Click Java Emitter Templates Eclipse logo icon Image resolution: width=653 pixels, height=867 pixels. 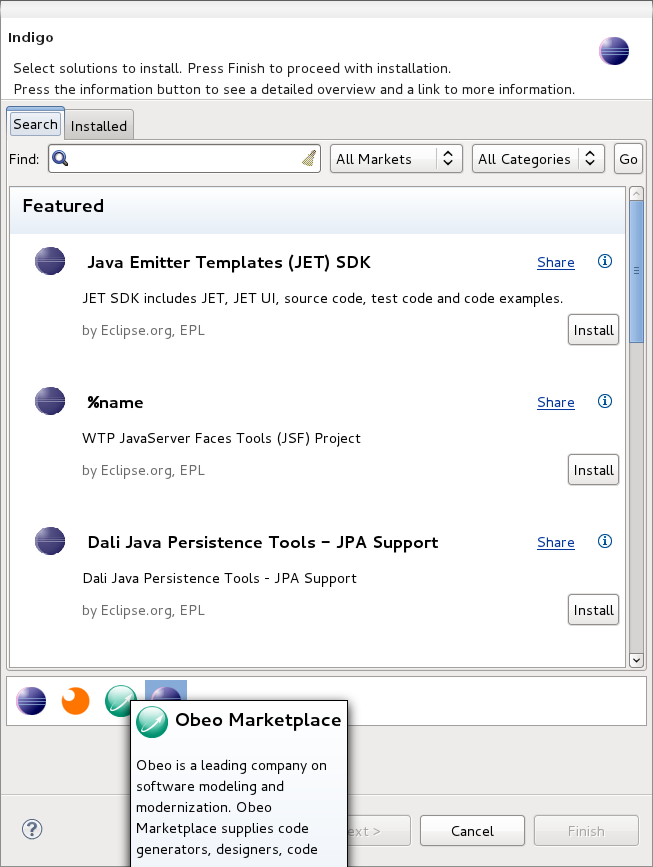point(50,261)
